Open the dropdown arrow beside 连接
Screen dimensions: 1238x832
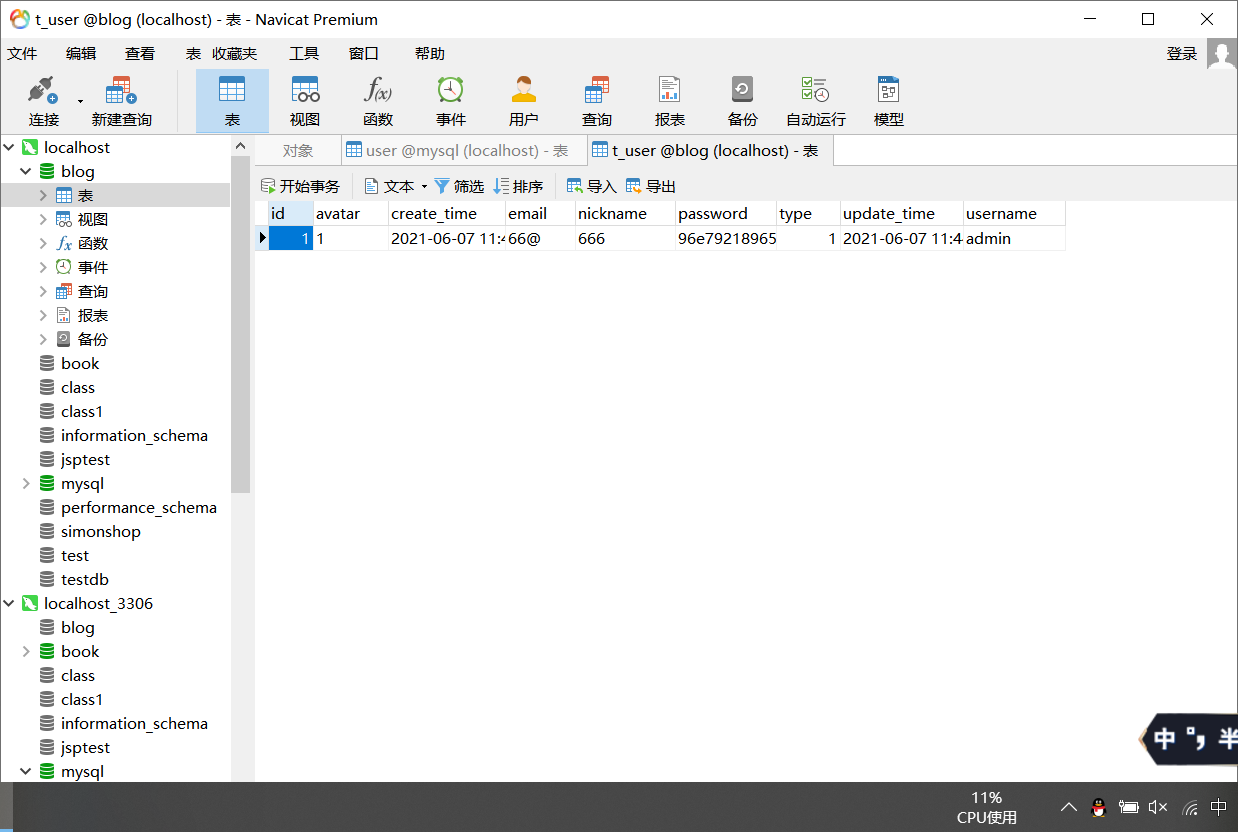(80, 101)
